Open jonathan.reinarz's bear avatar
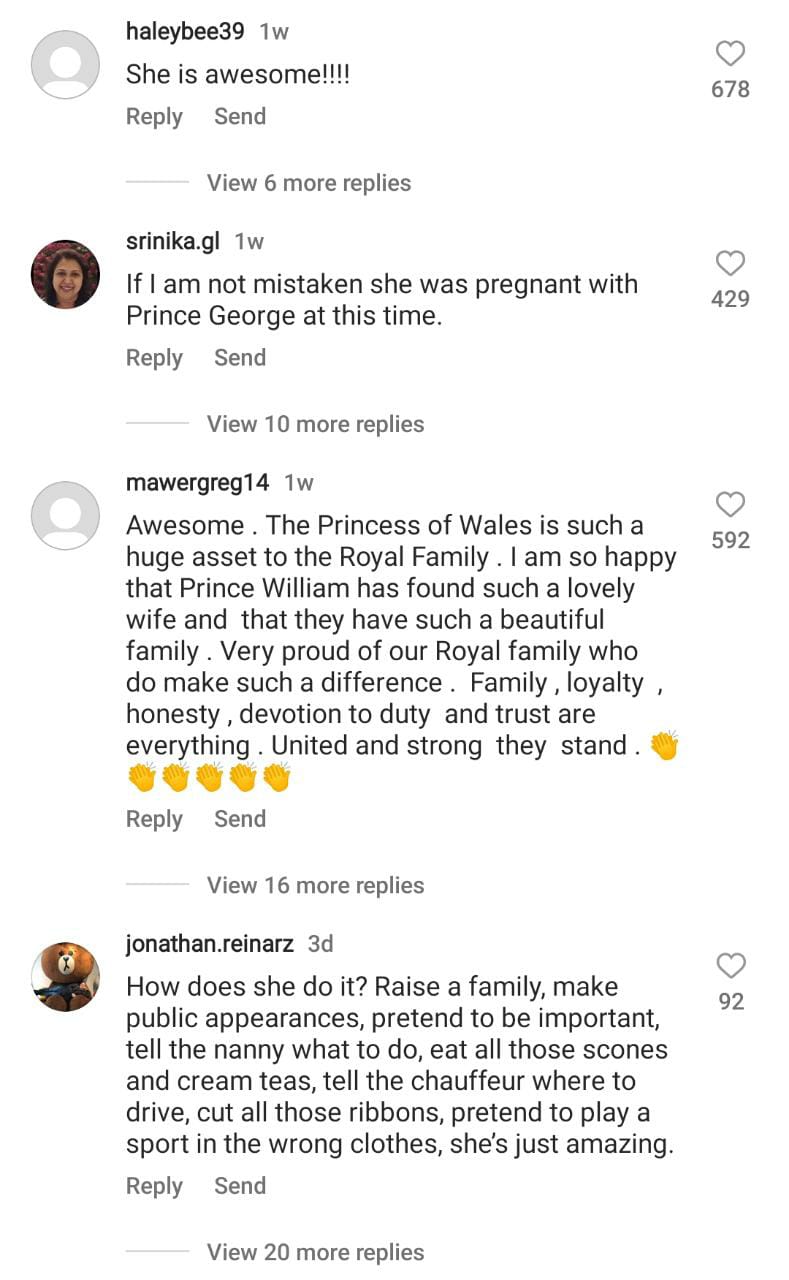 click(66, 977)
